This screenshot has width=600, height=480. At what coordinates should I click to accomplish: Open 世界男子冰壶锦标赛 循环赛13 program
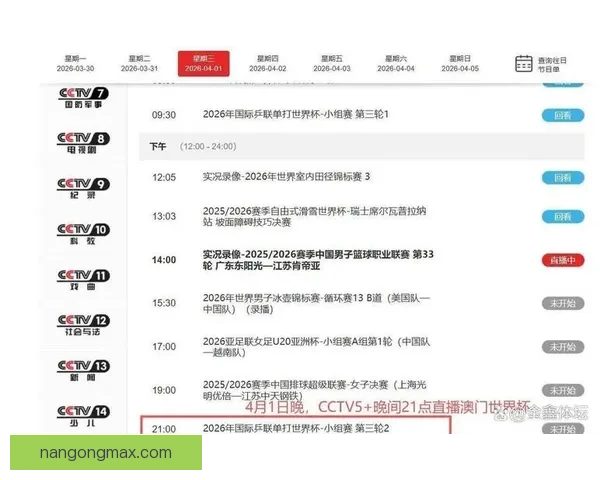point(316,304)
